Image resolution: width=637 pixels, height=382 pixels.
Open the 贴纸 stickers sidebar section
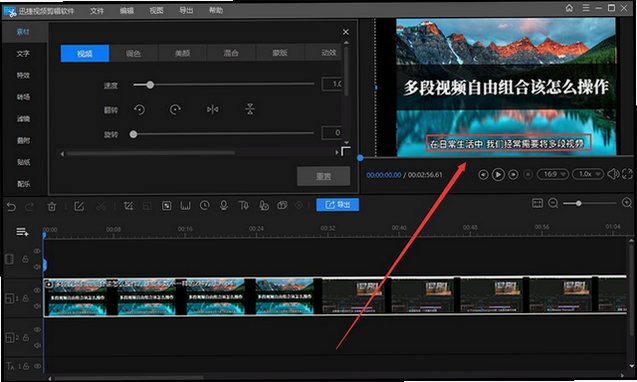point(23,162)
